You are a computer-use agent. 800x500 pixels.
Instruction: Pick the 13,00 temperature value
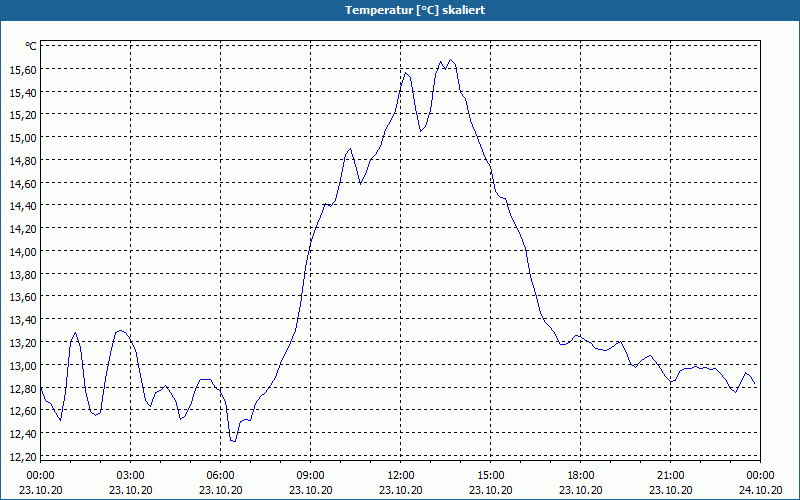tap(23, 365)
